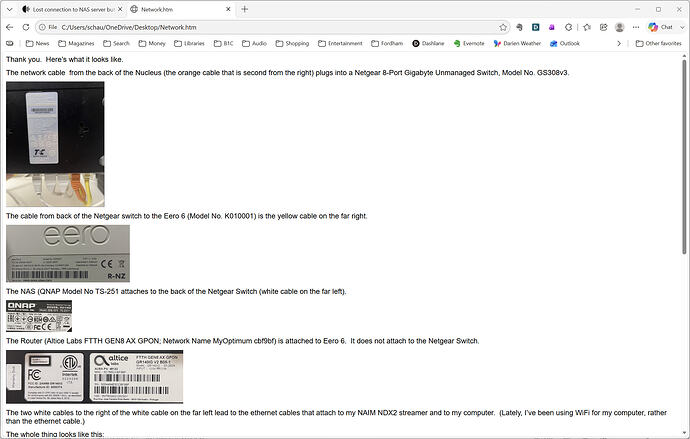Image resolution: width=690 pixels, height=439 pixels.
Task: Open the Shopping favorites folder
Action: (293, 44)
